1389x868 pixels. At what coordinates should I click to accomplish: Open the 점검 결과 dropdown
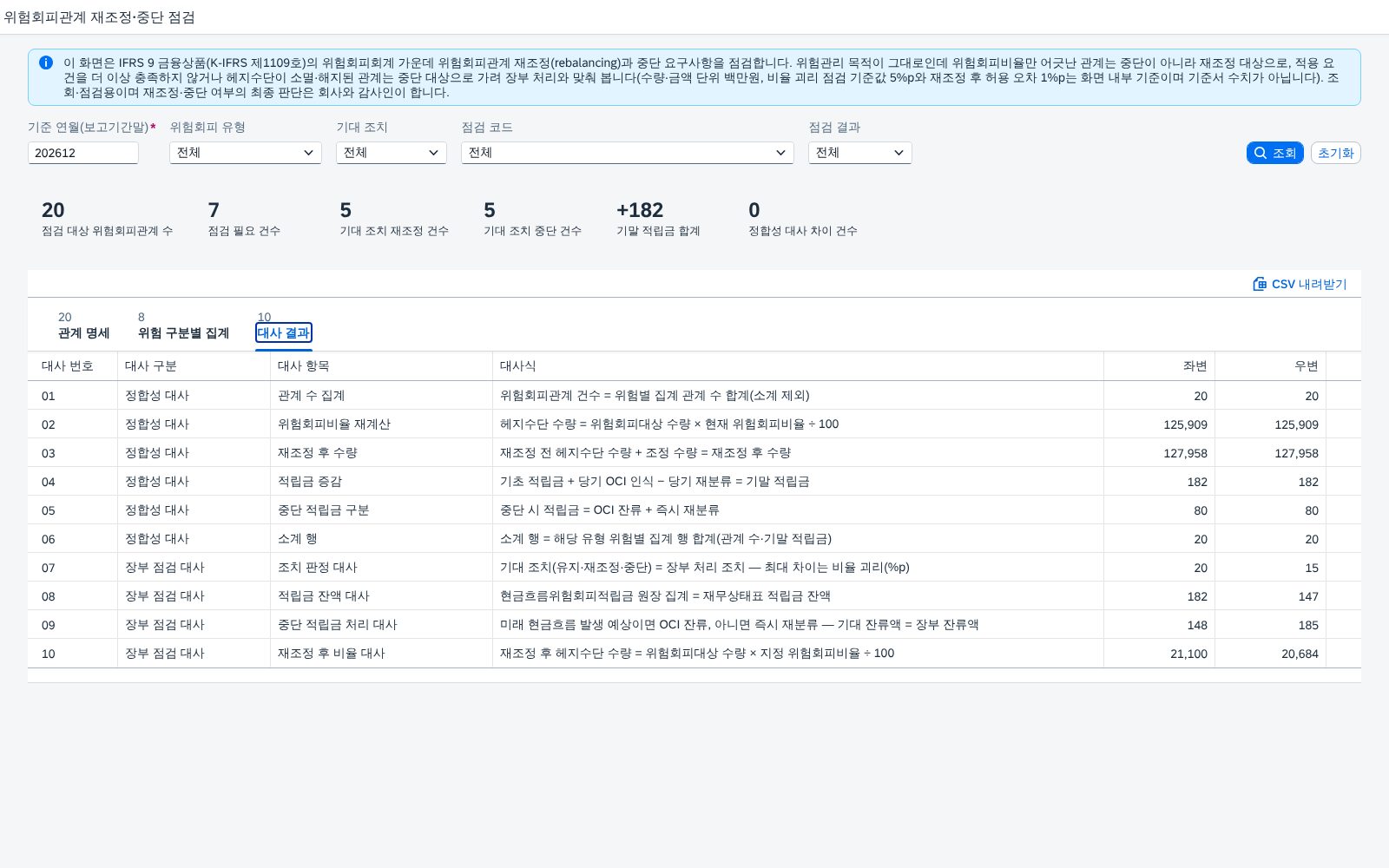(x=860, y=153)
